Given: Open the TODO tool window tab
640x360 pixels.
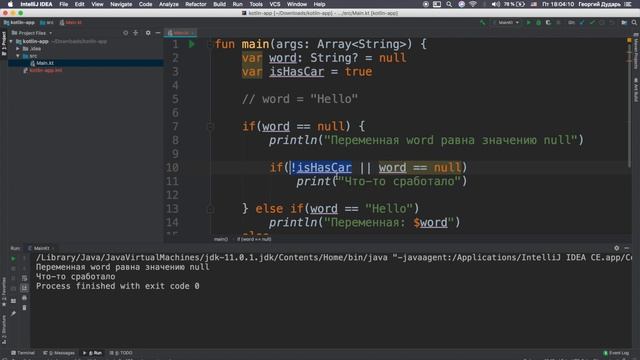Looking at the screenshot, I should 121,353.
